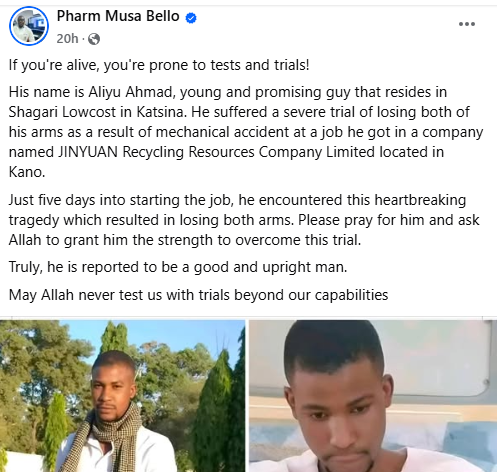Screen dimensions: 497x472
Task: Click the blue verified badge icon
Action: (x=191, y=18)
